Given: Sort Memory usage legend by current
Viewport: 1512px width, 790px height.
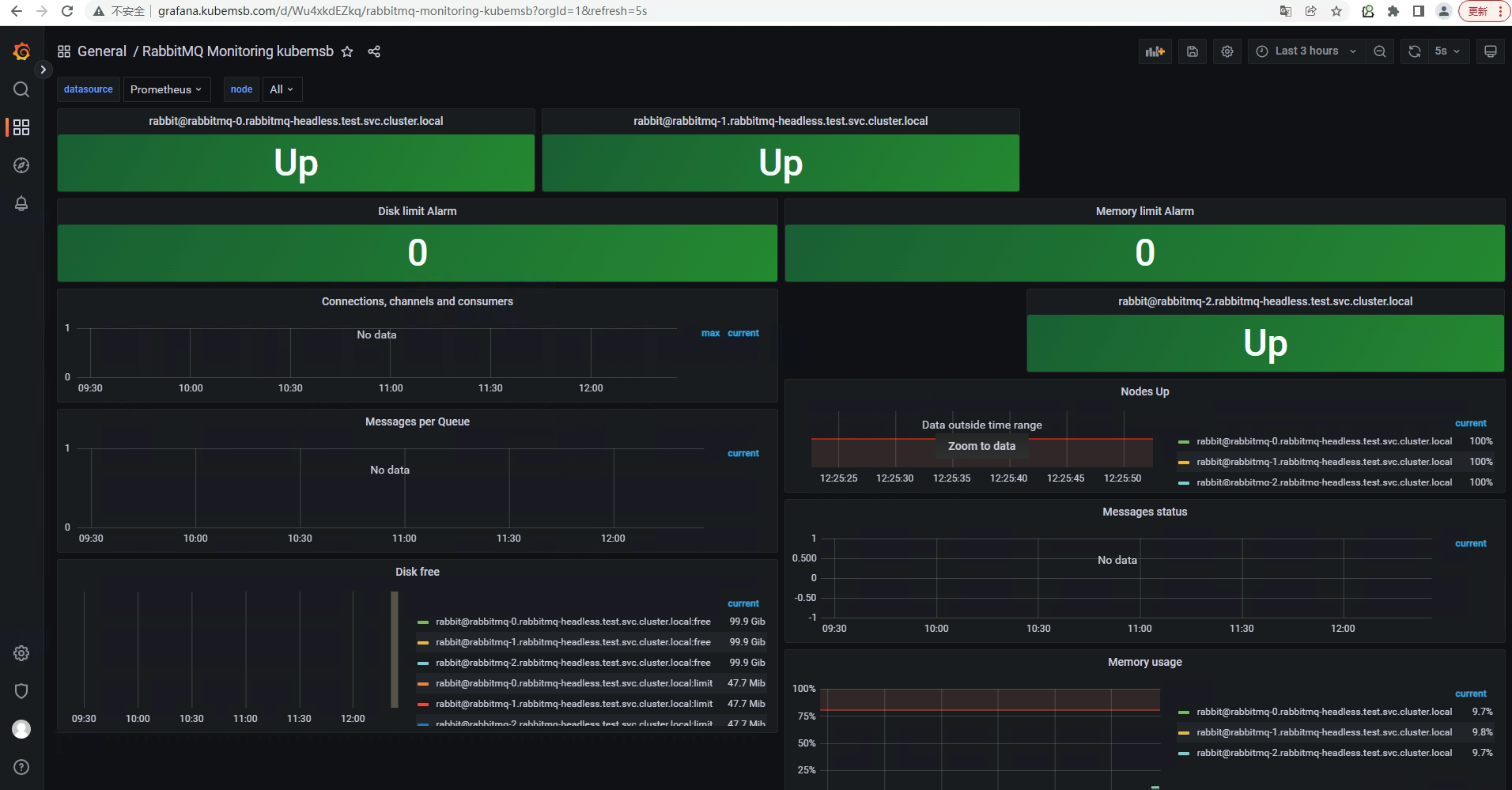Looking at the screenshot, I should tap(1471, 694).
